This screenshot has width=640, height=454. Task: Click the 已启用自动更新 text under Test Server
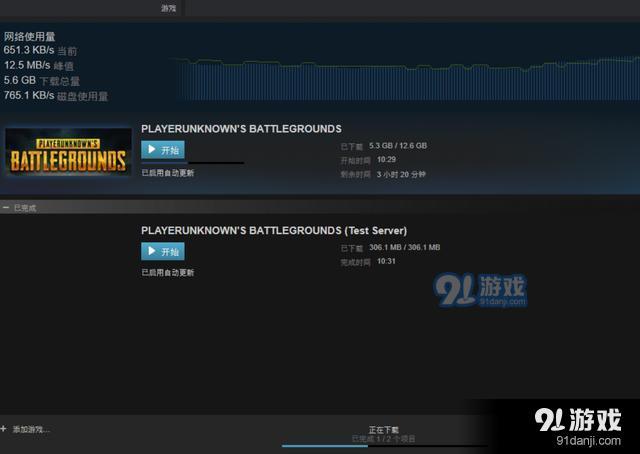167,272
